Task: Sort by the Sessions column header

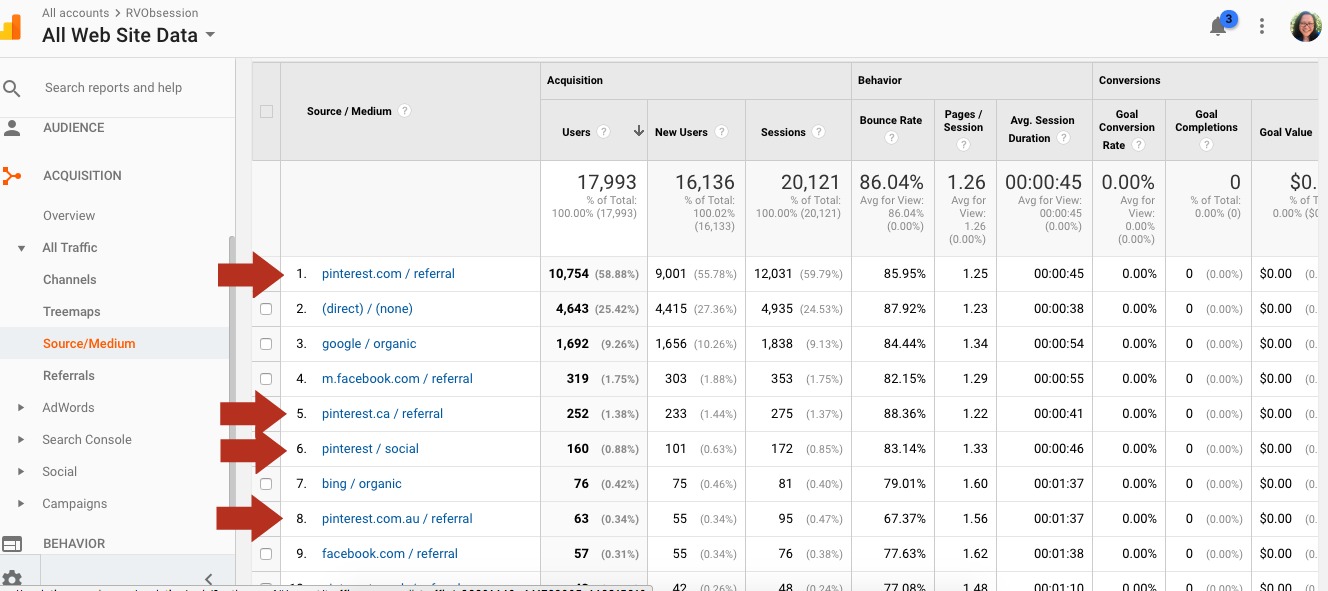Action: (x=783, y=132)
